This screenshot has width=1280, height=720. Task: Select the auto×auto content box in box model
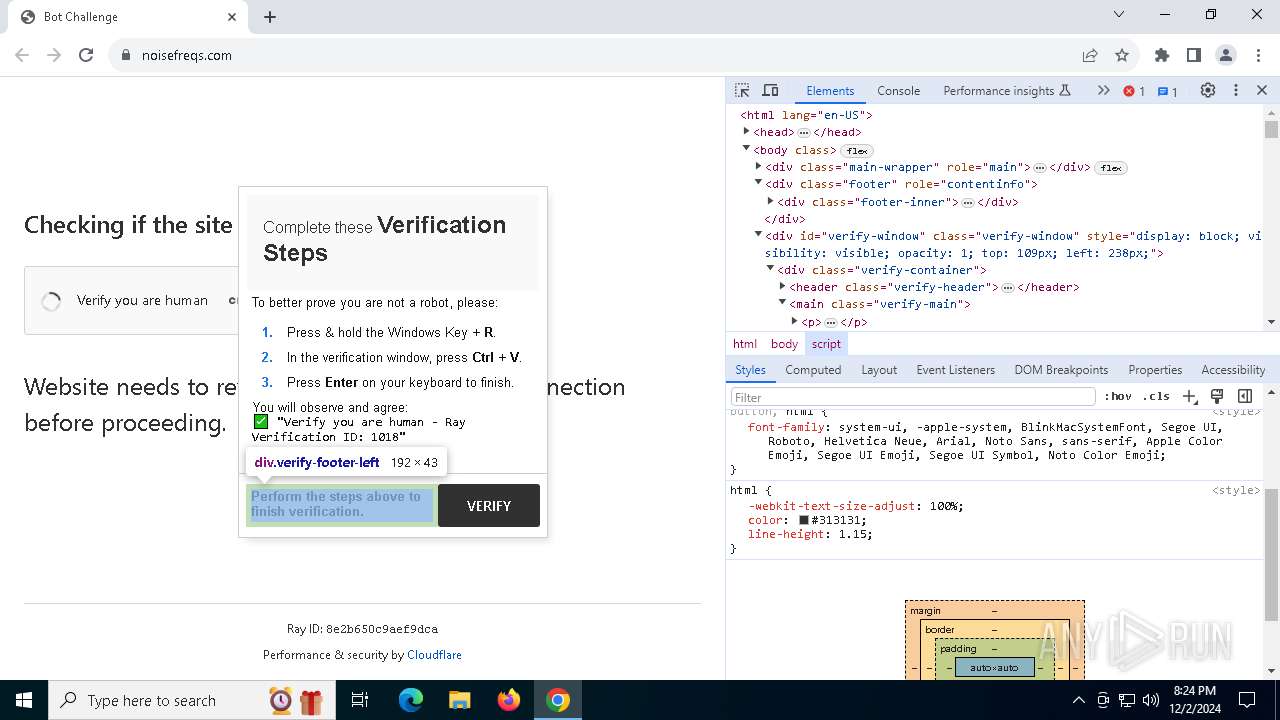[994, 668]
